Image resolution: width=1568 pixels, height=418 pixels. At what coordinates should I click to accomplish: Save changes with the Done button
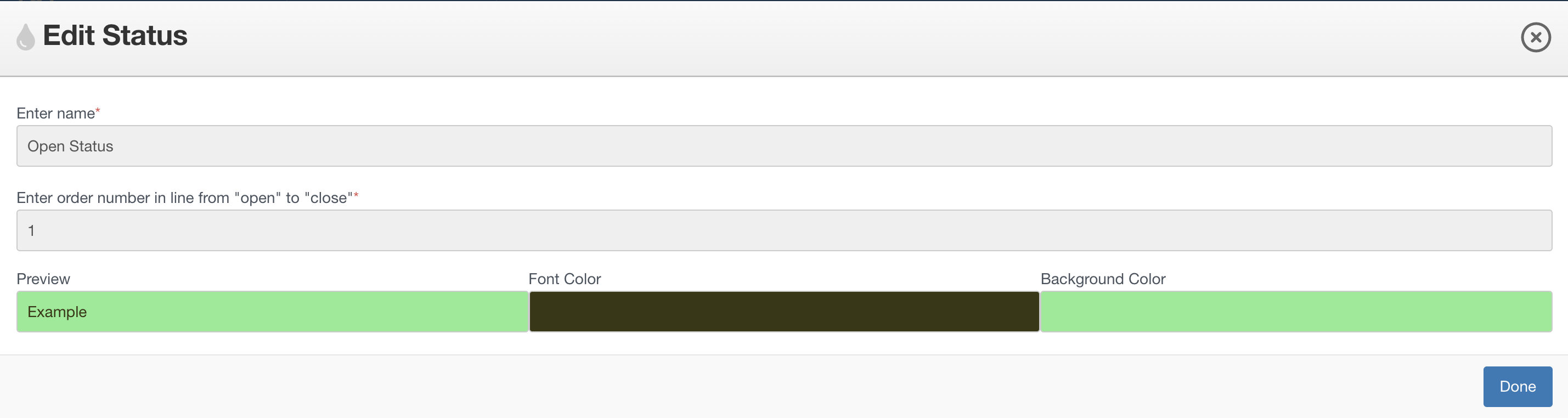[x=1517, y=386]
